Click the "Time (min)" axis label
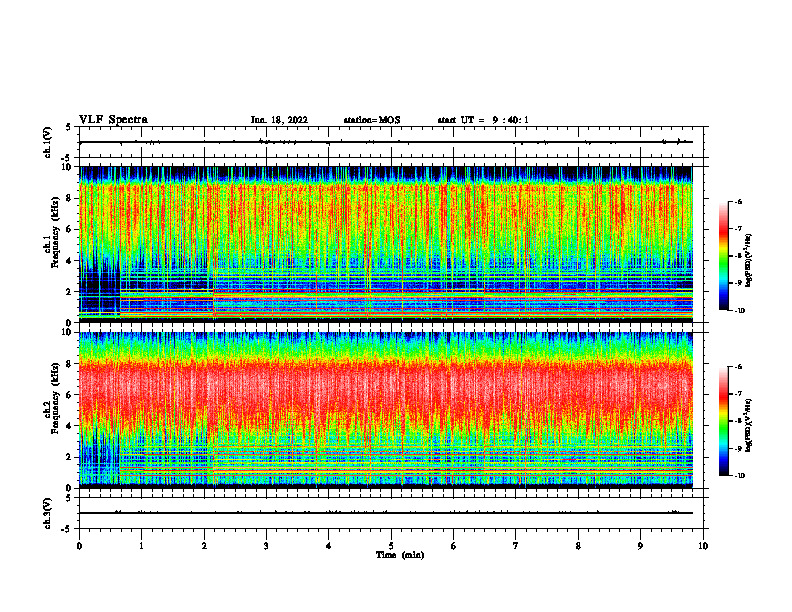This screenshot has height=612, width=792. (400, 555)
